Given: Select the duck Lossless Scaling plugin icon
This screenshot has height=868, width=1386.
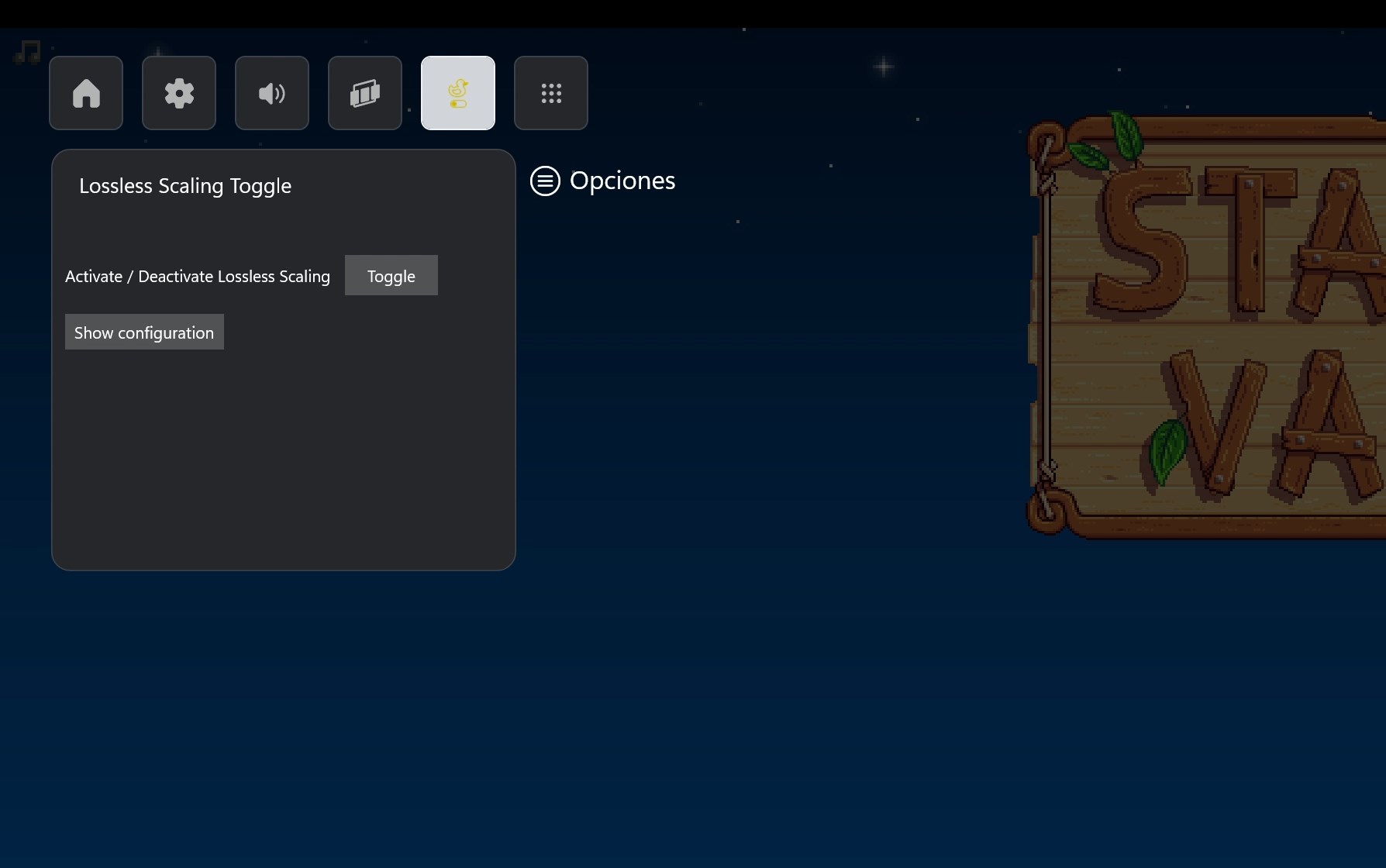Looking at the screenshot, I should pyautogui.click(x=458, y=92).
